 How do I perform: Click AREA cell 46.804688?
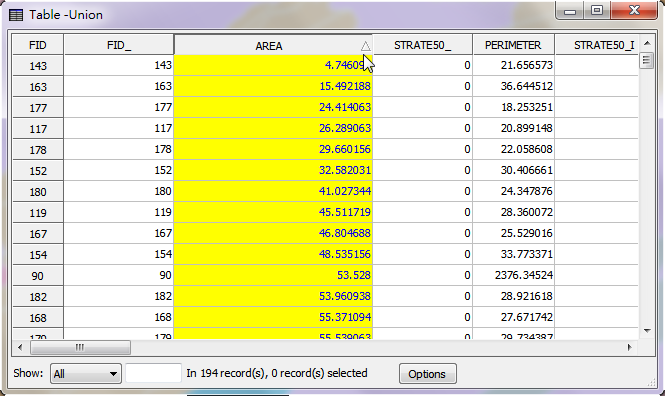click(x=273, y=234)
